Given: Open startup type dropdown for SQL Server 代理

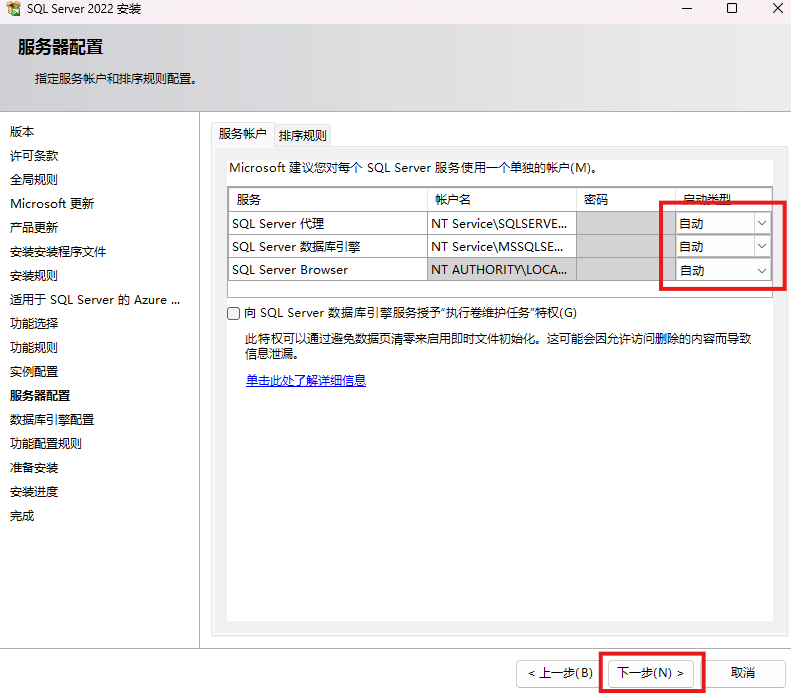Looking at the screenshot, I should click(x=761, y=223).
